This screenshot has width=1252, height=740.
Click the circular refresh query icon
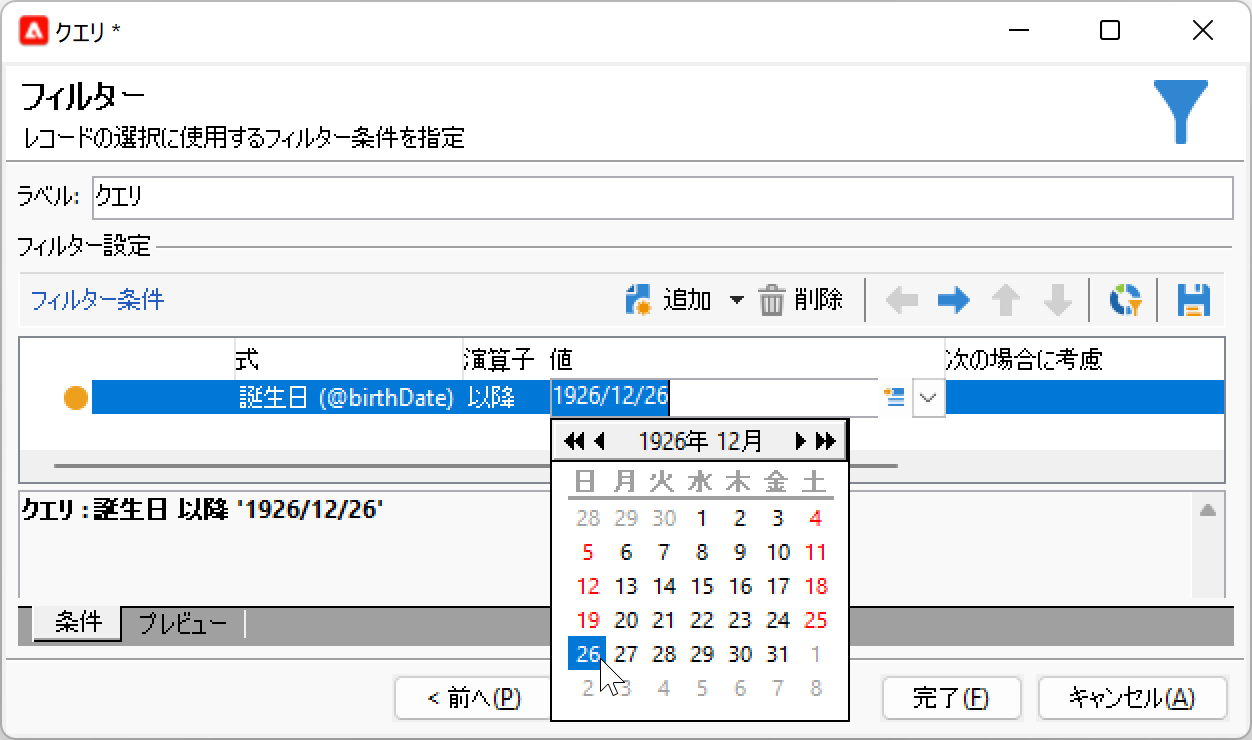[x=1125, y=299]
